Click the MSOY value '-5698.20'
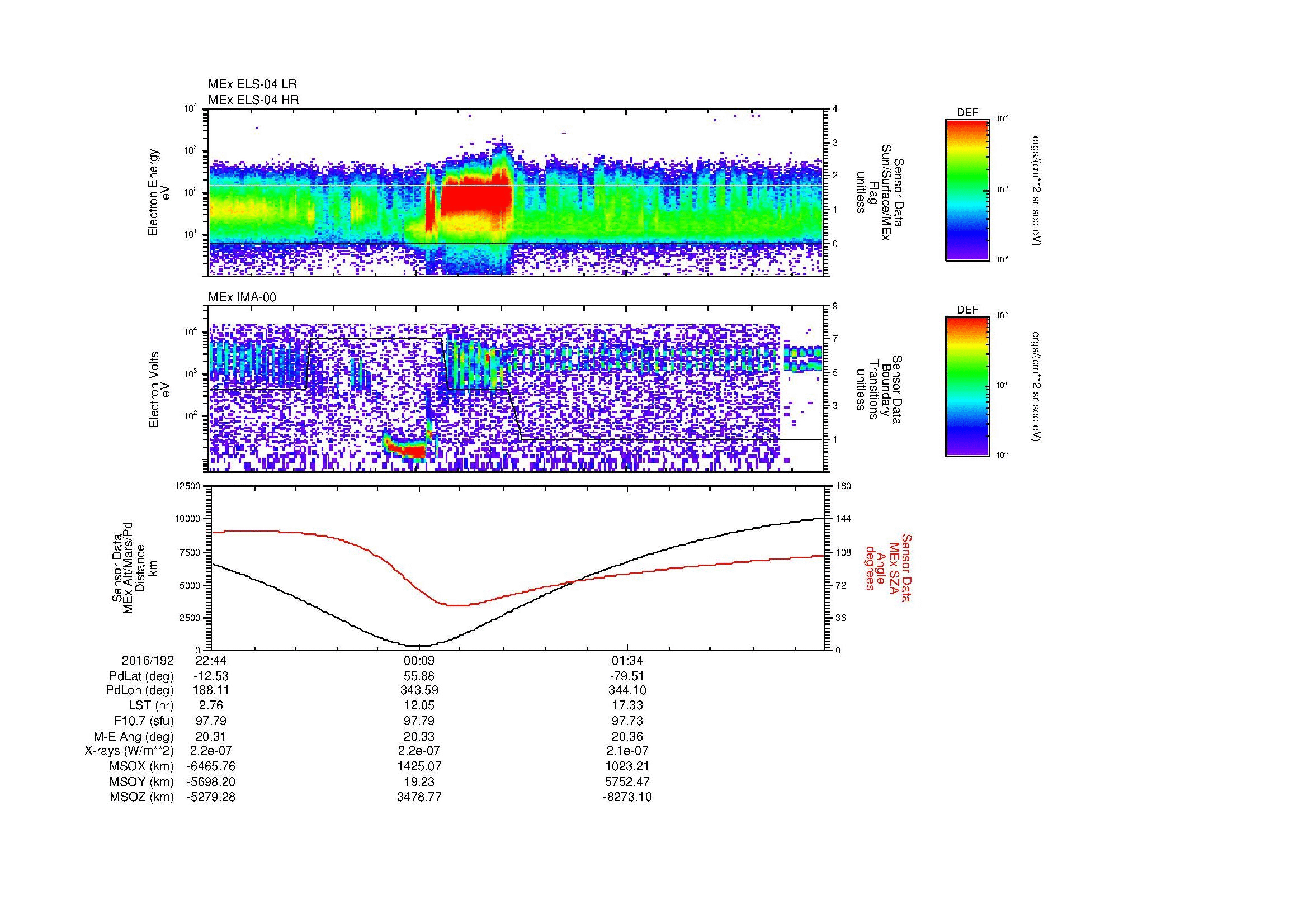 click(211, 782)
